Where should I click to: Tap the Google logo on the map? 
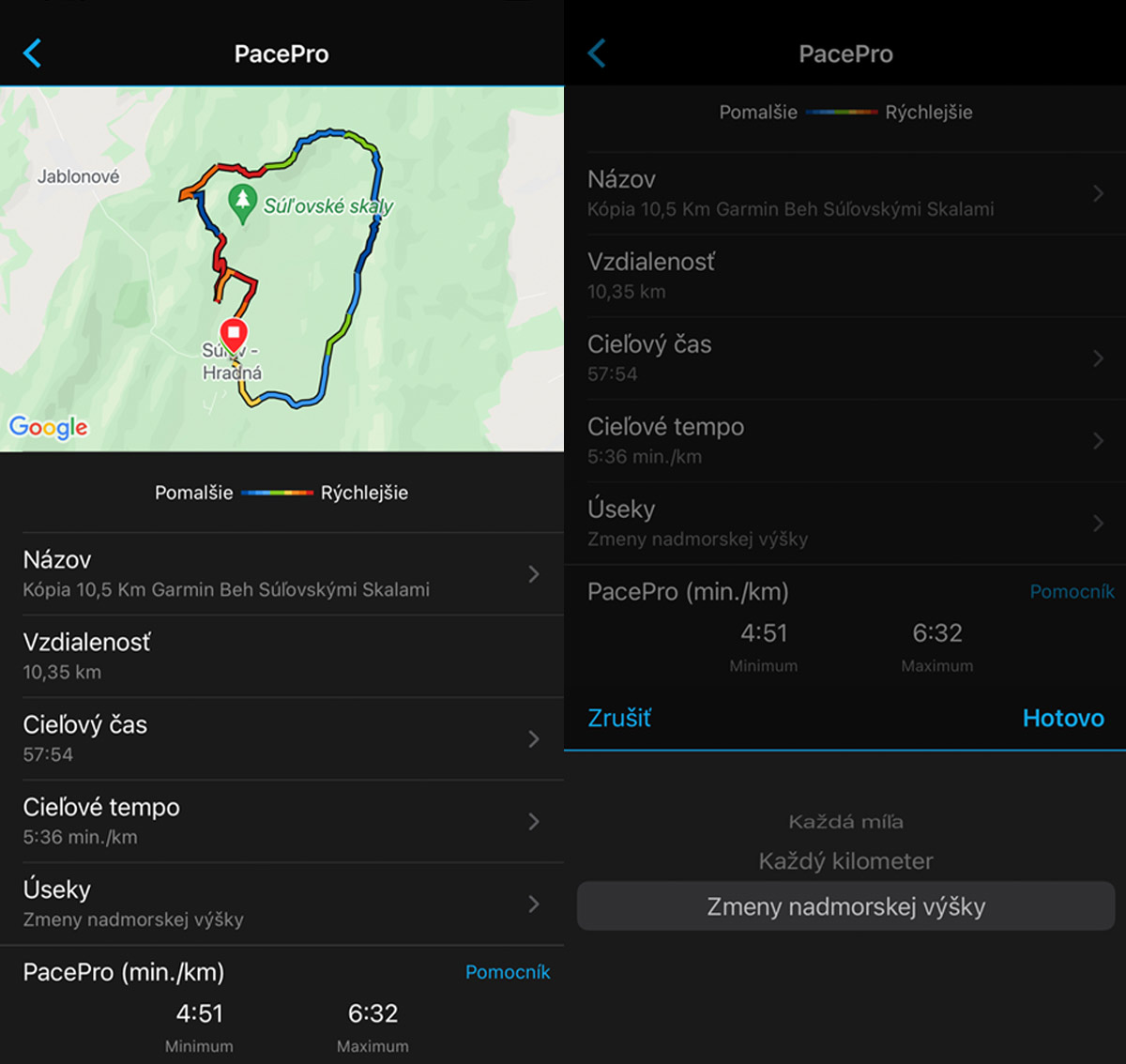click(49, 427)
